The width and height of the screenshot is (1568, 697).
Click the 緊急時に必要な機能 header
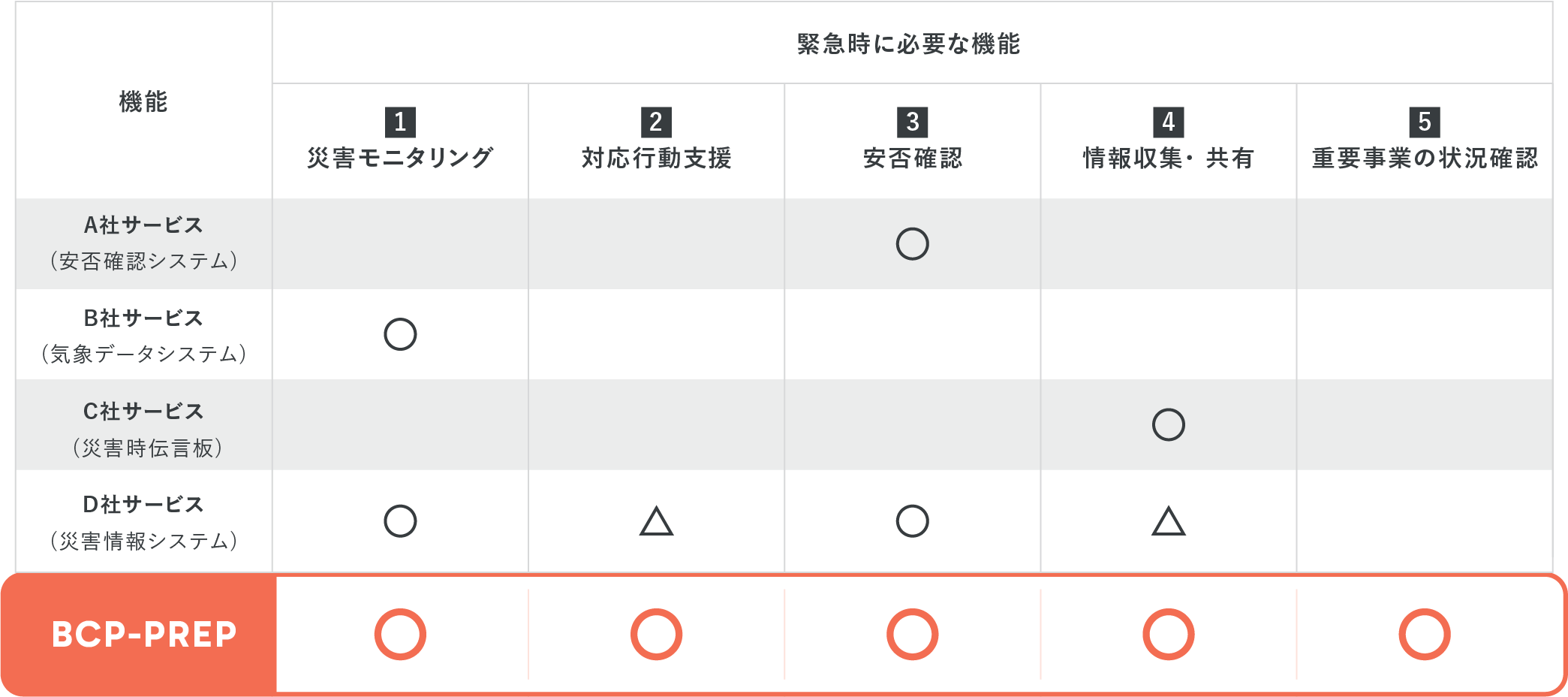pos(908,44)
